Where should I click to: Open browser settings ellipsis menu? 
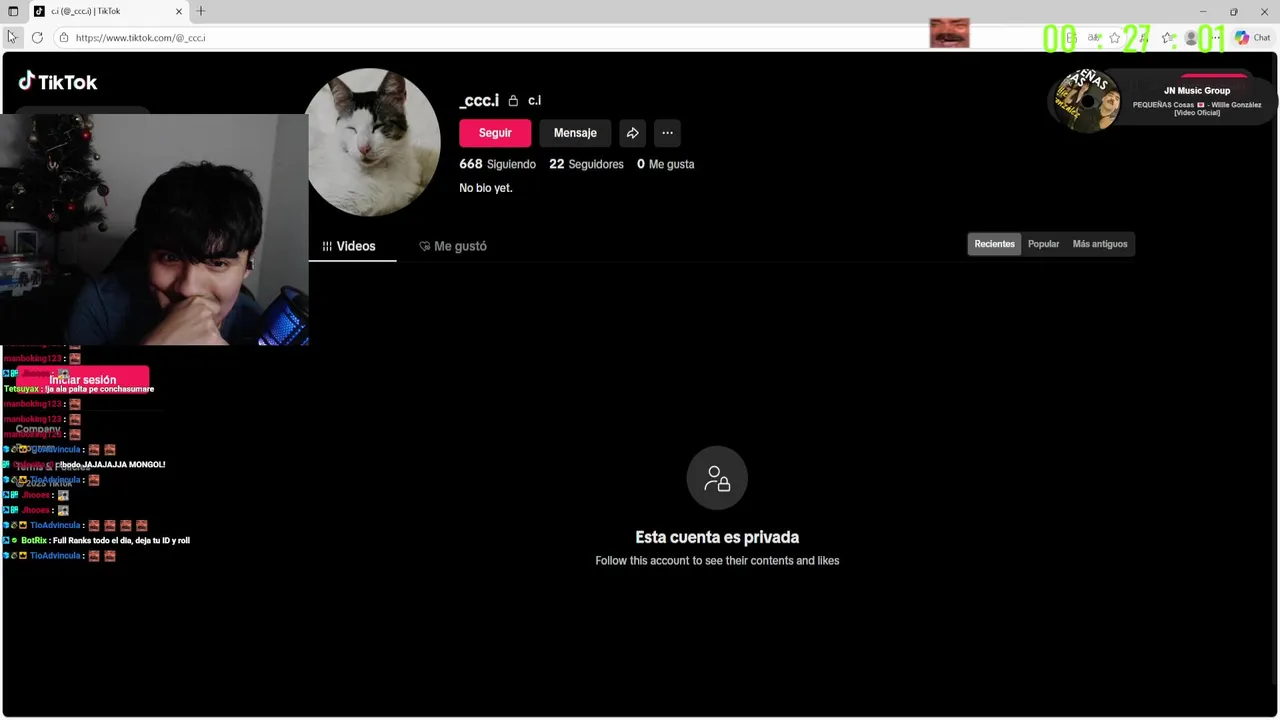1218,38
